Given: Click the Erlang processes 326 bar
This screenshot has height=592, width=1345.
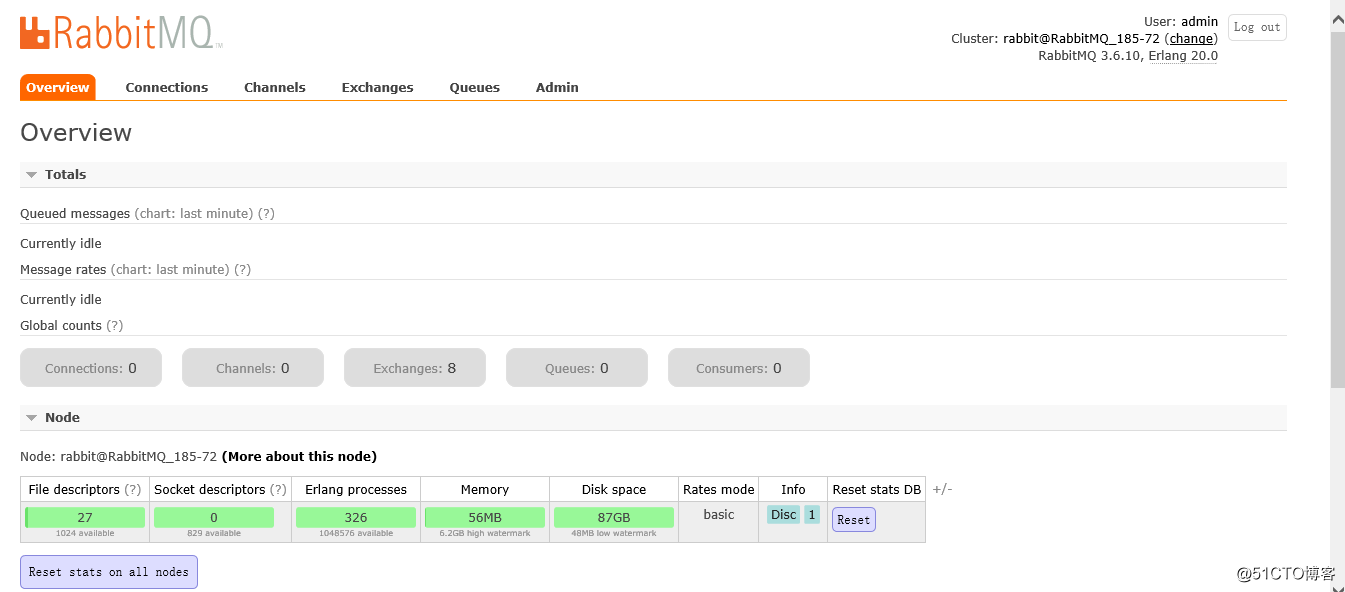Looking at the screenshot, I should pyautogui.click(x=356, y=517).
